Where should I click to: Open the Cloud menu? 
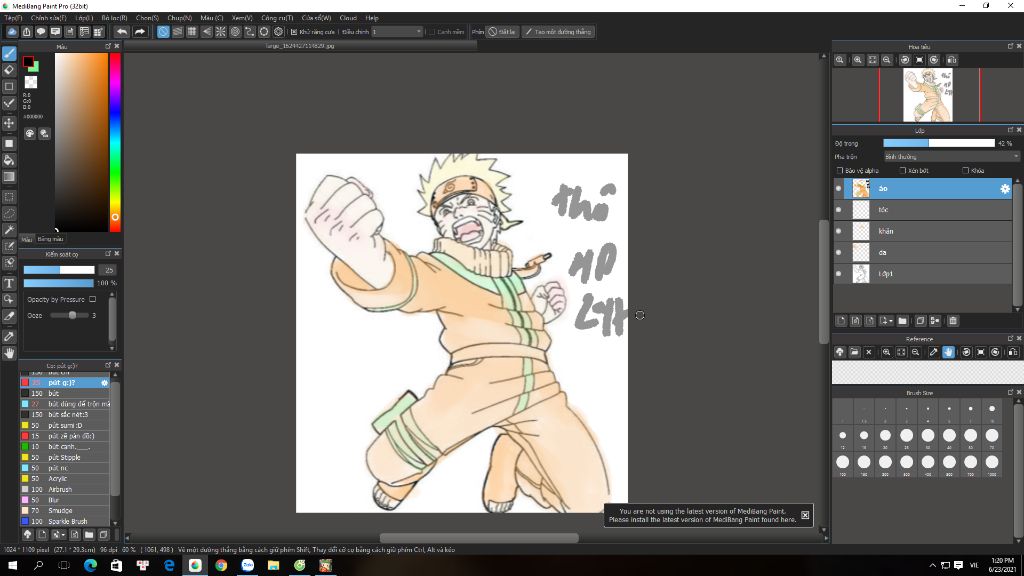(x=348, y=18)
